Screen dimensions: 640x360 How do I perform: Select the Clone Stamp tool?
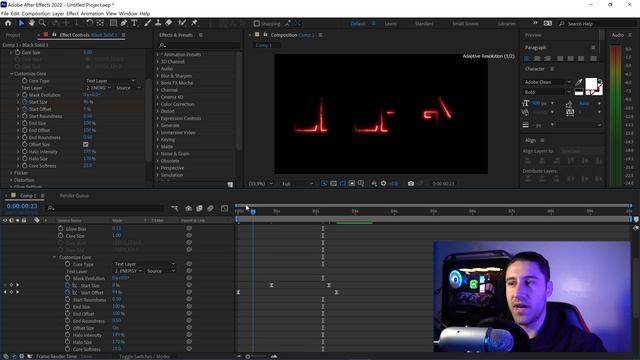click(x=158, y=23)
